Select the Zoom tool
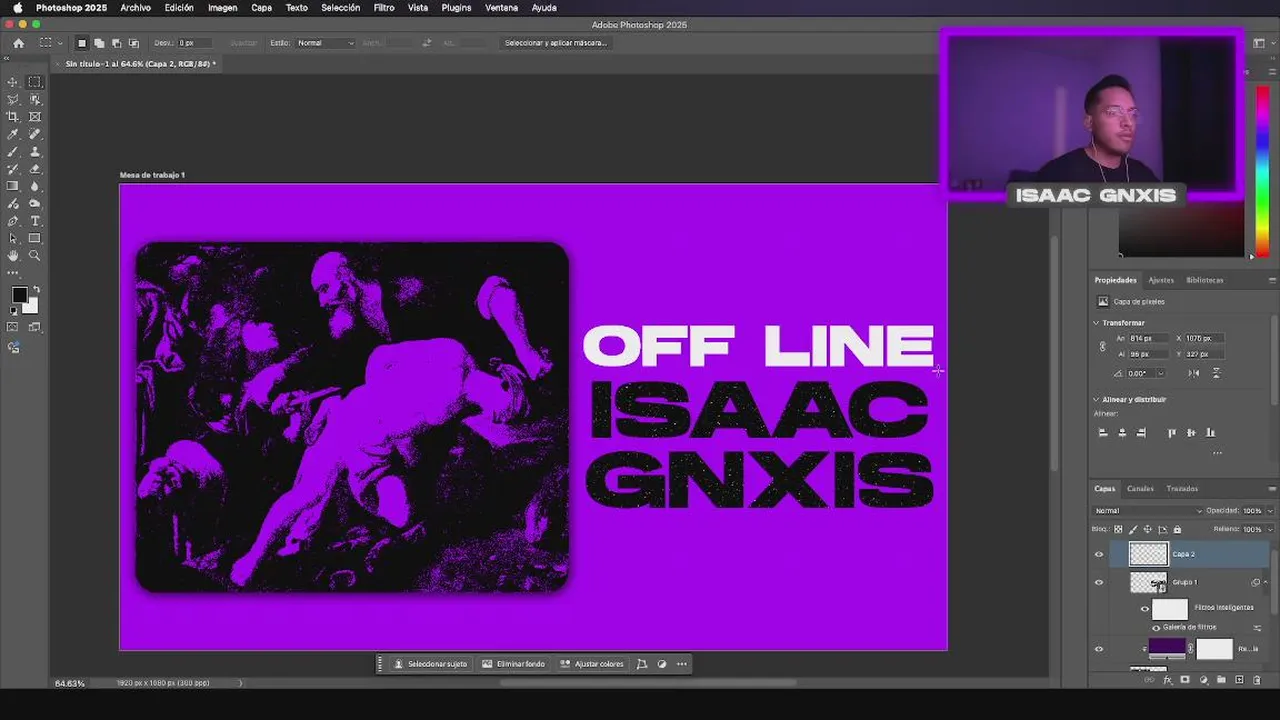This screenshot has height=720, width=1280. [35, 256]
